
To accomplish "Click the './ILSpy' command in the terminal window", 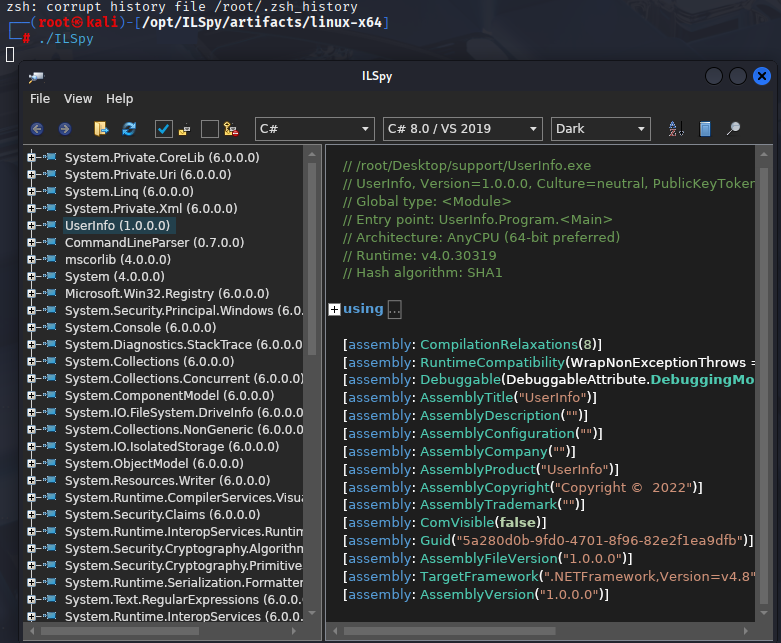I will tap(66, 39).
